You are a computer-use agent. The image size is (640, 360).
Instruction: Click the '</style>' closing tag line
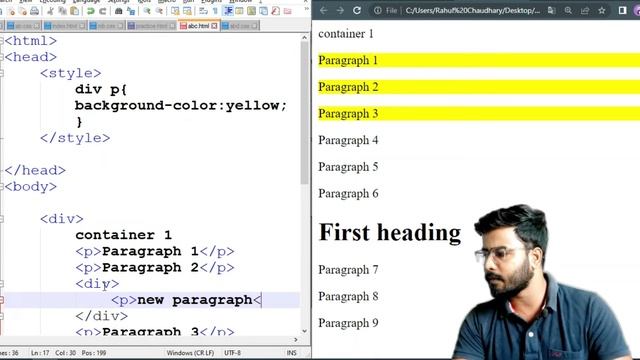(75, 138)
